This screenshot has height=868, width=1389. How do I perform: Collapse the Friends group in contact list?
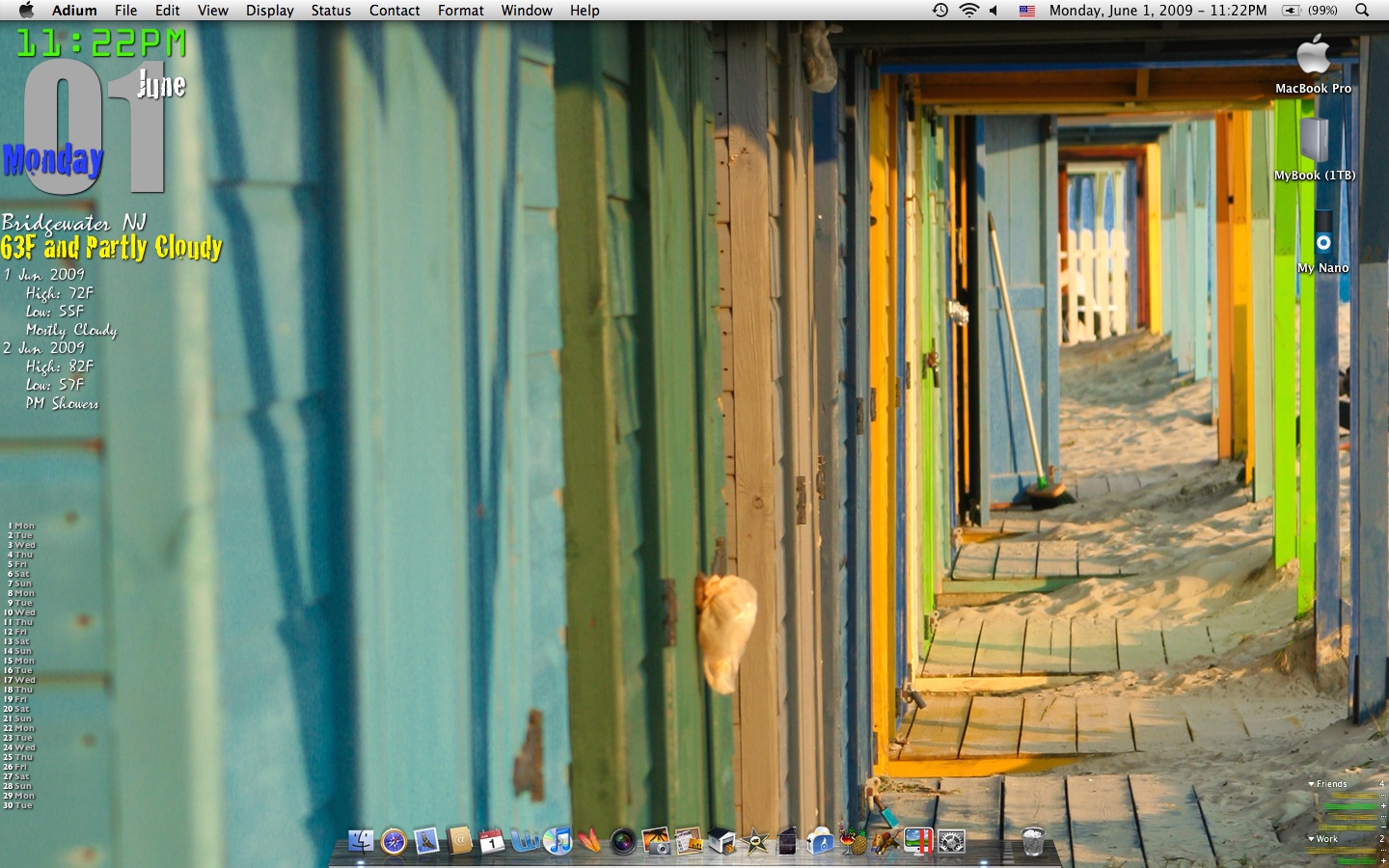point(1311,784)
